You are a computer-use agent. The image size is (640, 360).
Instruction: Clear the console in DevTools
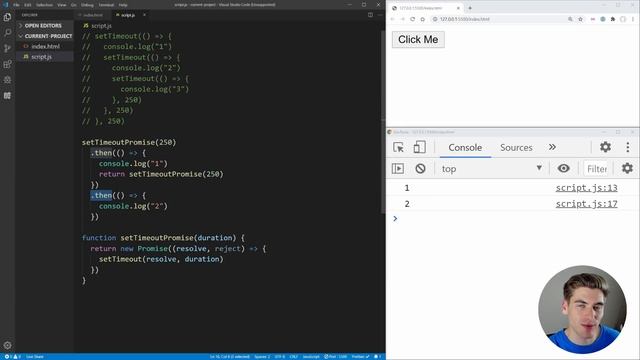click(420, 169)
